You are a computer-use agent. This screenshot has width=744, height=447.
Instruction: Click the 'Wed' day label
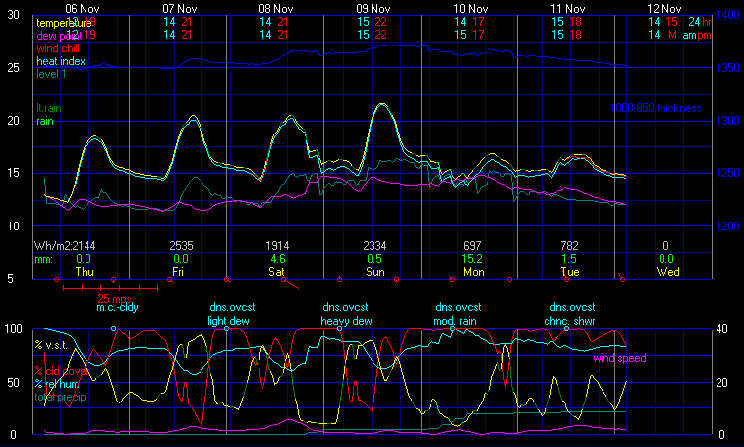[x=668, y=272]
